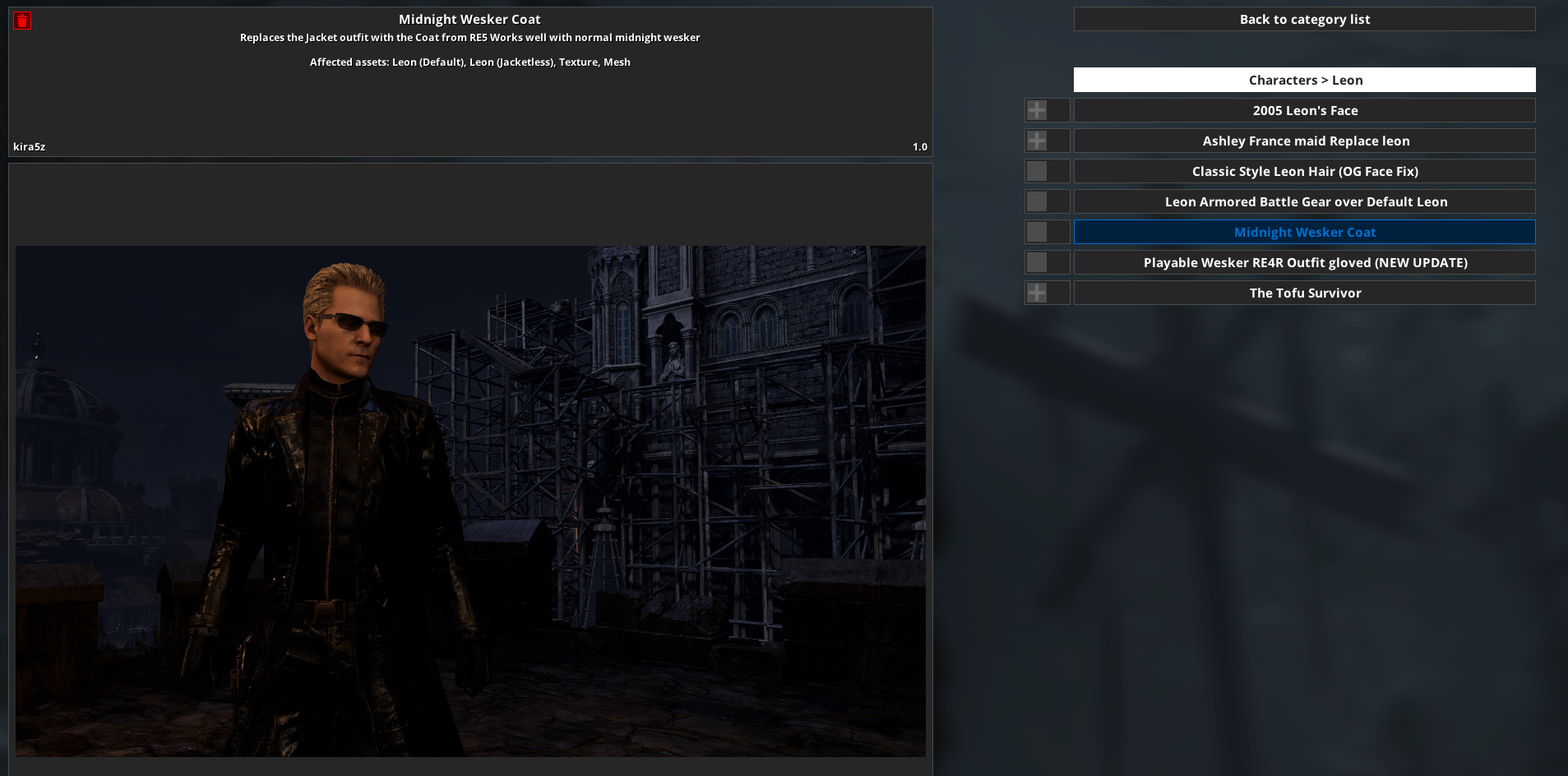Enable Playable Wesker RE4R Outfit toggle

tap(1047, 262)
